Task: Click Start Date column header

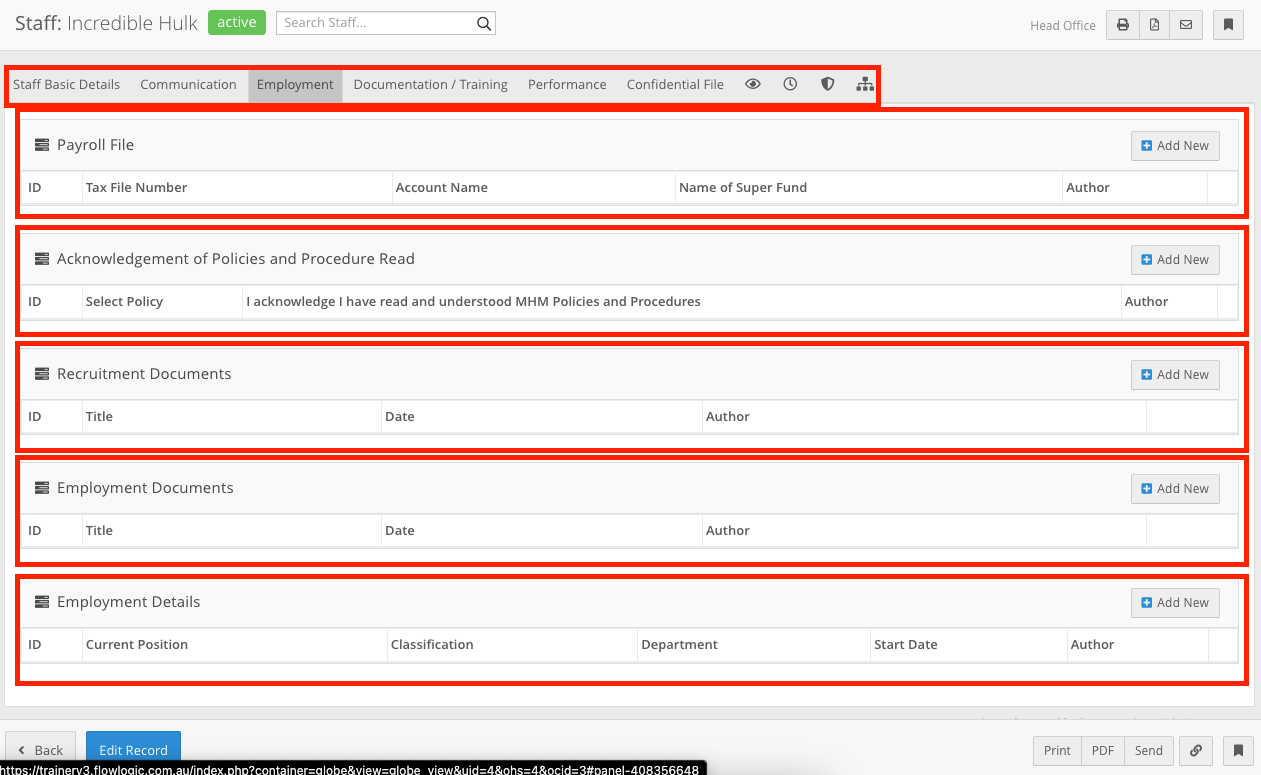Action: point(906,644)
